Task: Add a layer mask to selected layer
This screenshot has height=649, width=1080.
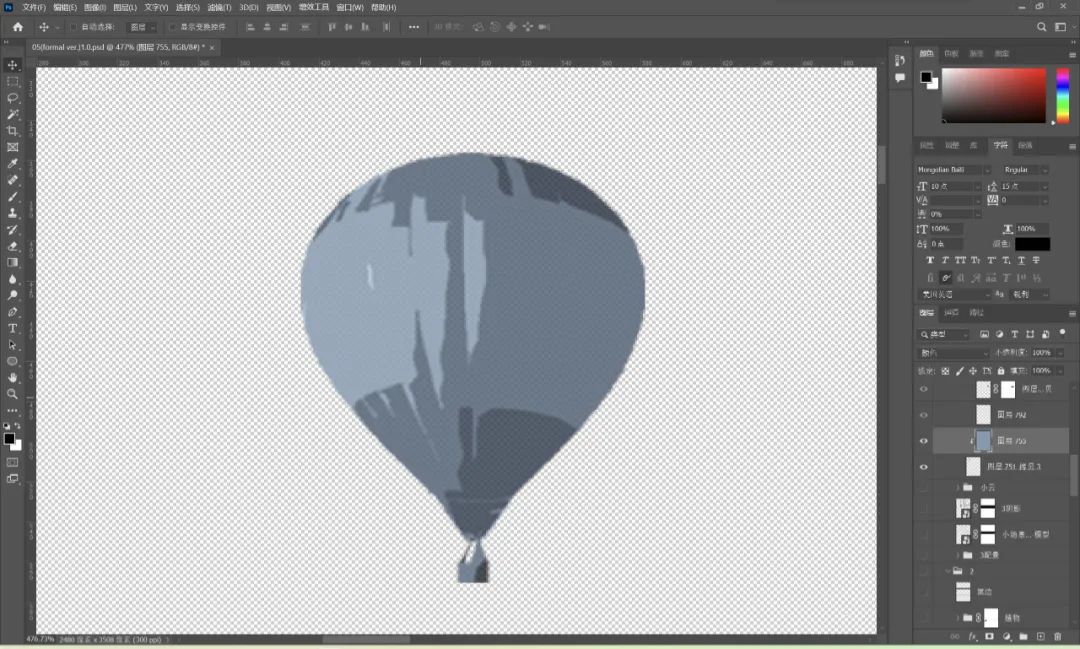Action: [990, 637]
